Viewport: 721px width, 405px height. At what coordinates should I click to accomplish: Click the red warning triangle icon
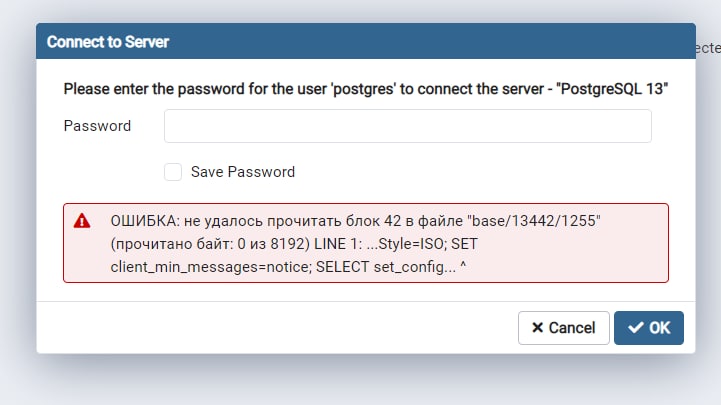point(82,221)
